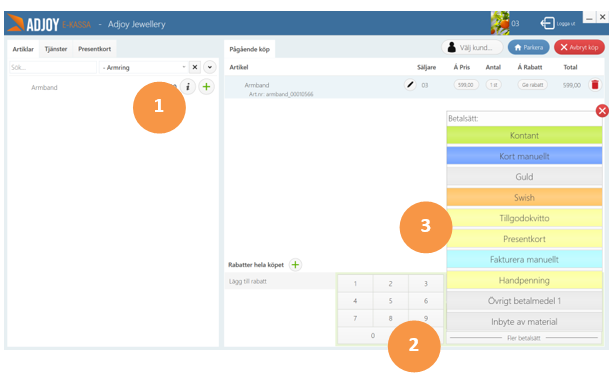Clear the Armring category filter

point(195,67)
